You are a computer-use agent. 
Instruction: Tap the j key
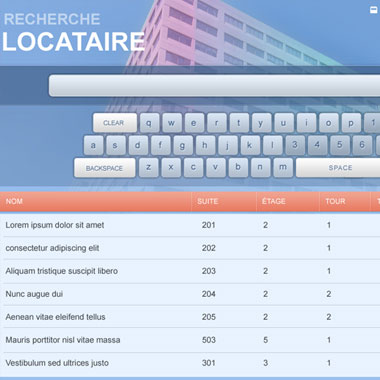click(x=228, y=145)
